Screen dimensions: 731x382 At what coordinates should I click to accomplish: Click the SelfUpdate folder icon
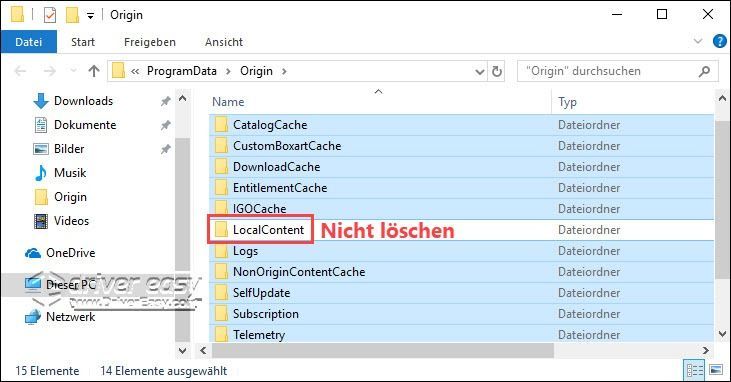[x=221, y=293]
